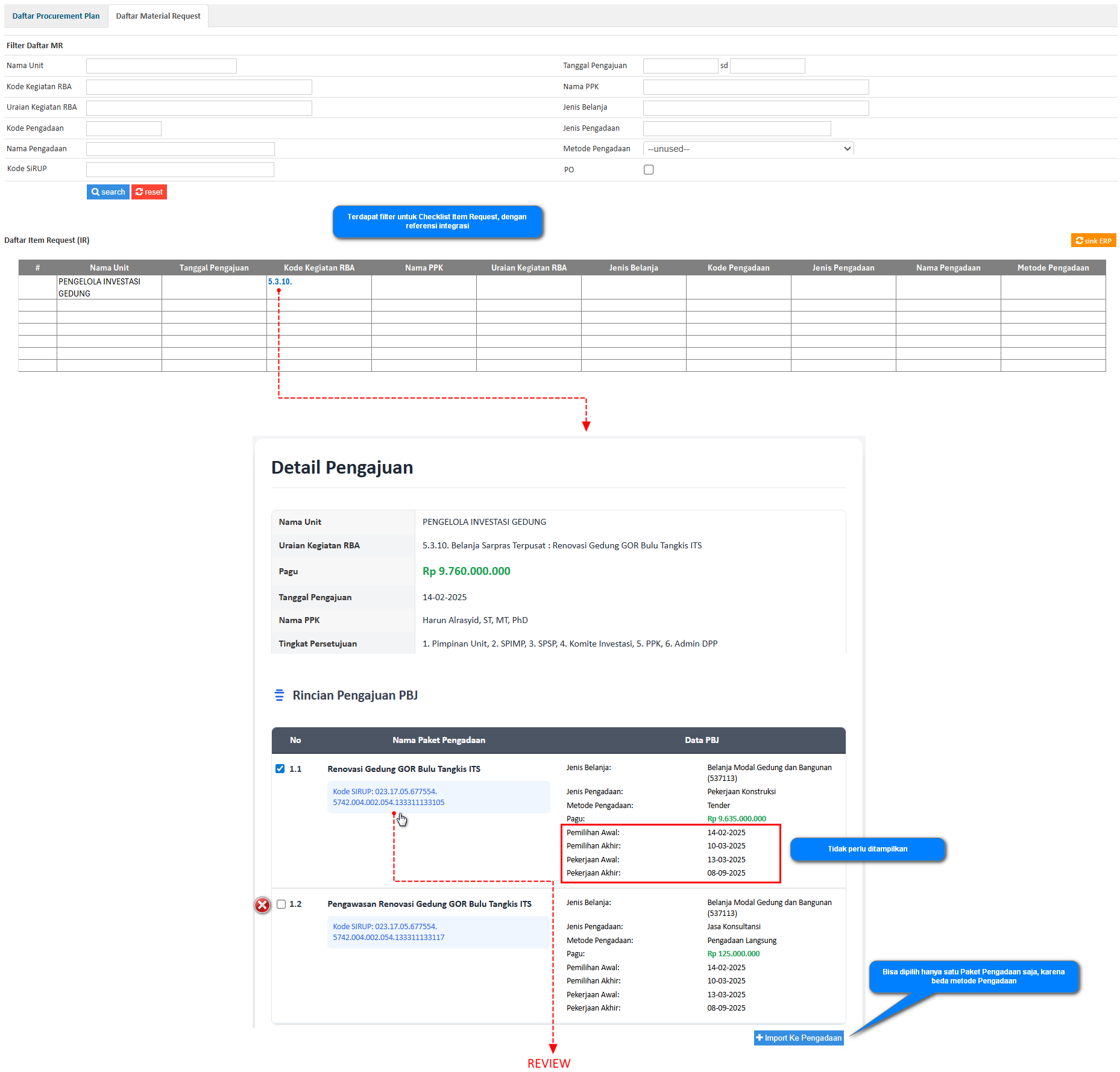The height and width of the screenshot is (1072, 1120).
Task: Select the Daftar Material Request tab
Action: point(158,16)
